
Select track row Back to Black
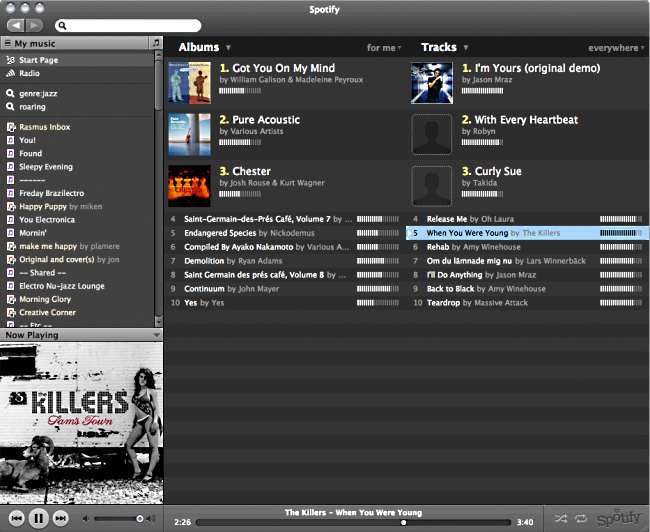click(527, 289)
